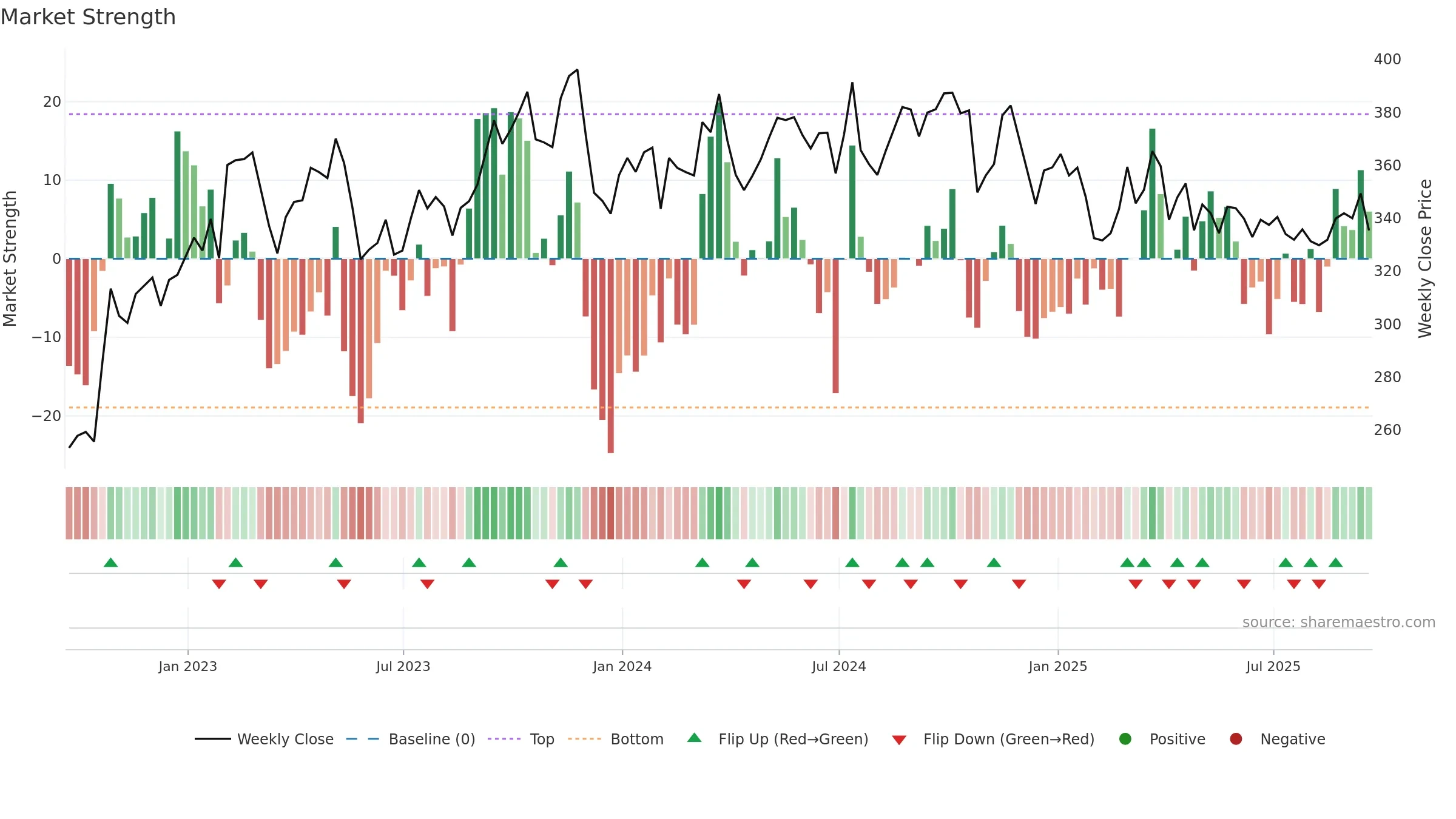Toggle Baseline (0) legend entry
This screenshot has height=819, width=1456.
pos(411,739)
